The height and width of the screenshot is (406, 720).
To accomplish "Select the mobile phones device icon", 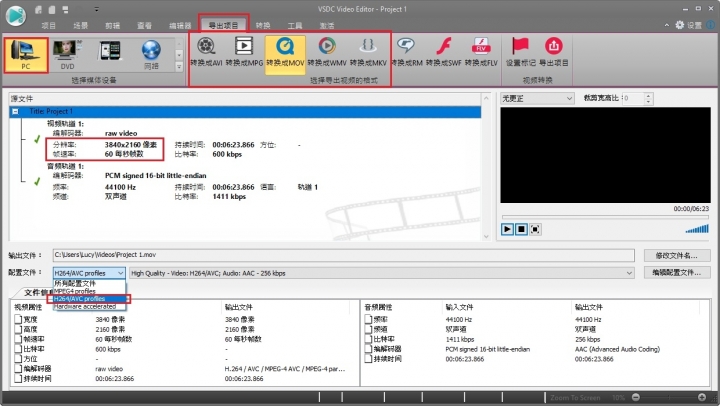I will [x=110, y=51].
